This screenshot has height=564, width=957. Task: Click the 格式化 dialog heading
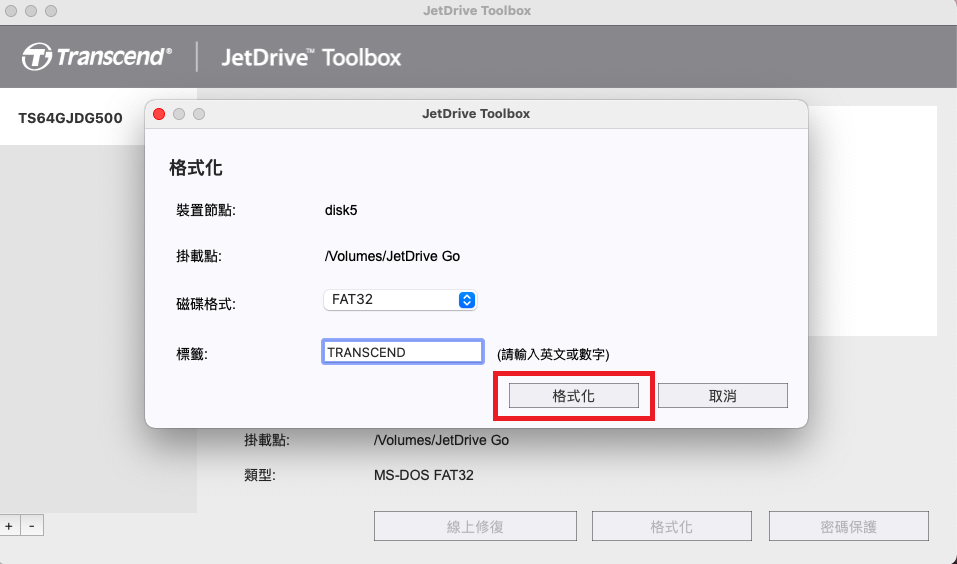pyautogui.click(x=196, y=168)
